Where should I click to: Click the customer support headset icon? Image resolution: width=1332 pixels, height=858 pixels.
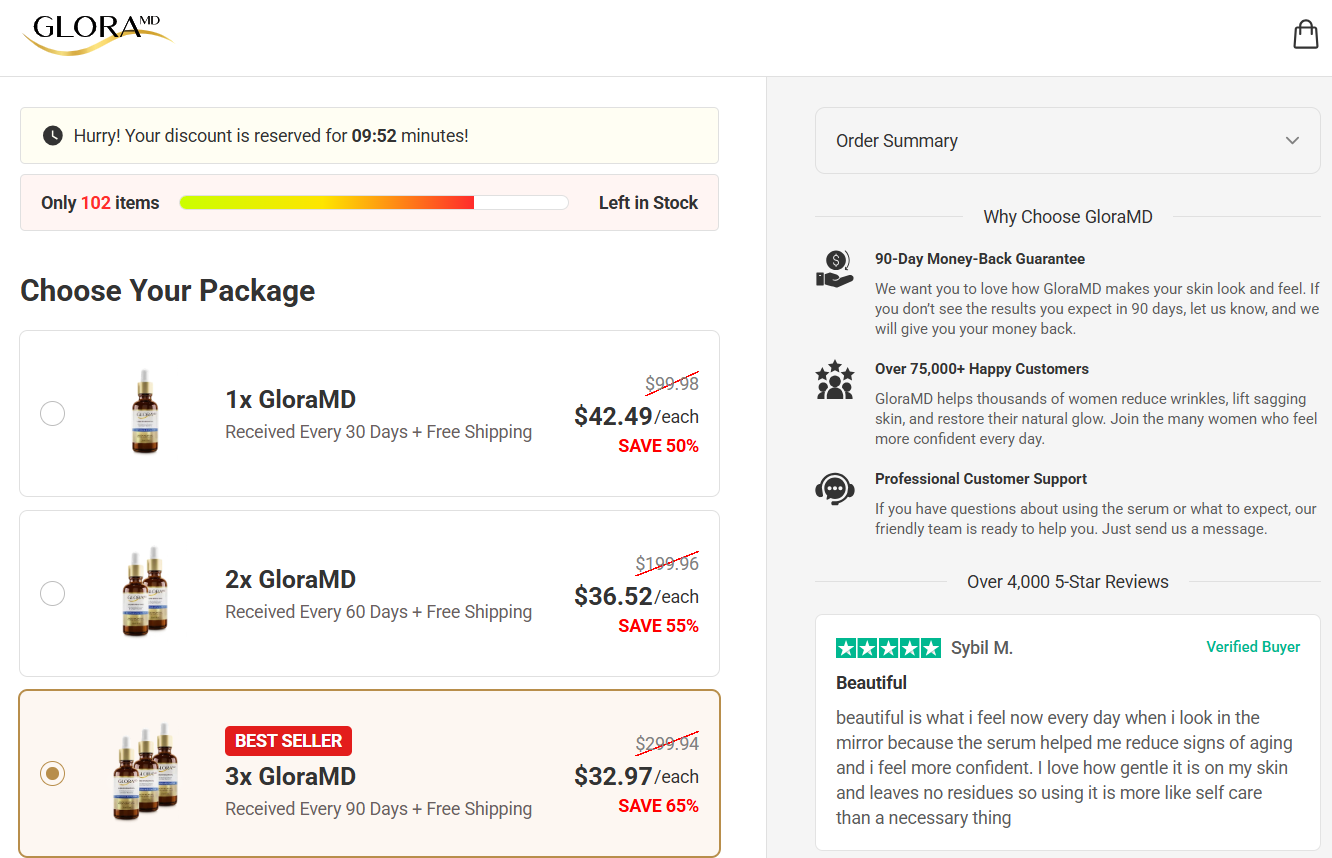pos(834,489)
